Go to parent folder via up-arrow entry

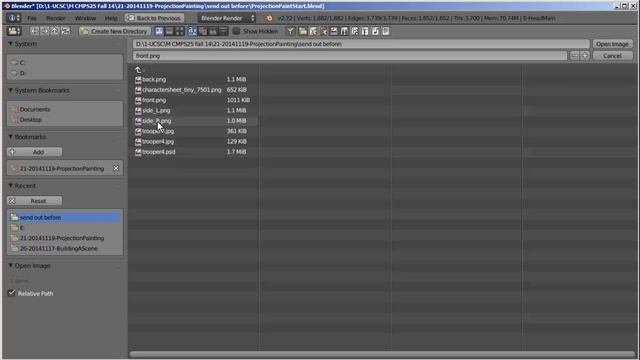tap(138, 70)
